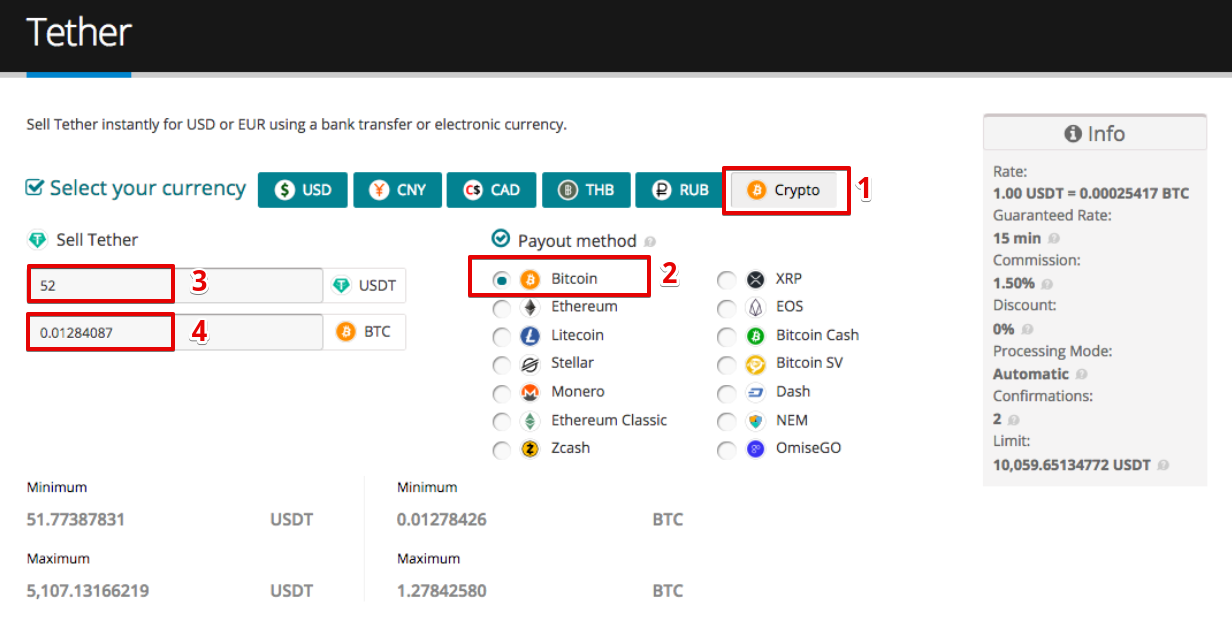
Task: Choose the Crypto currency button
Action: pos(785,190)
